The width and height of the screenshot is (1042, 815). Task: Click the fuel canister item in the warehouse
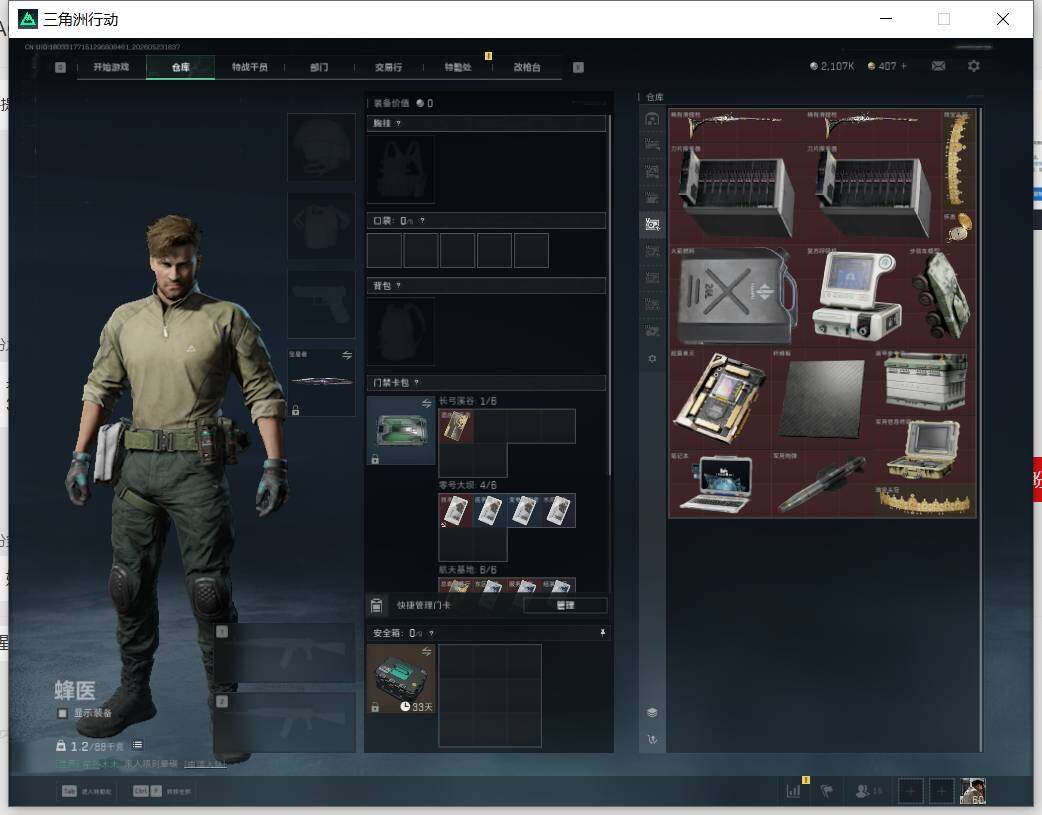coord(737,296)
